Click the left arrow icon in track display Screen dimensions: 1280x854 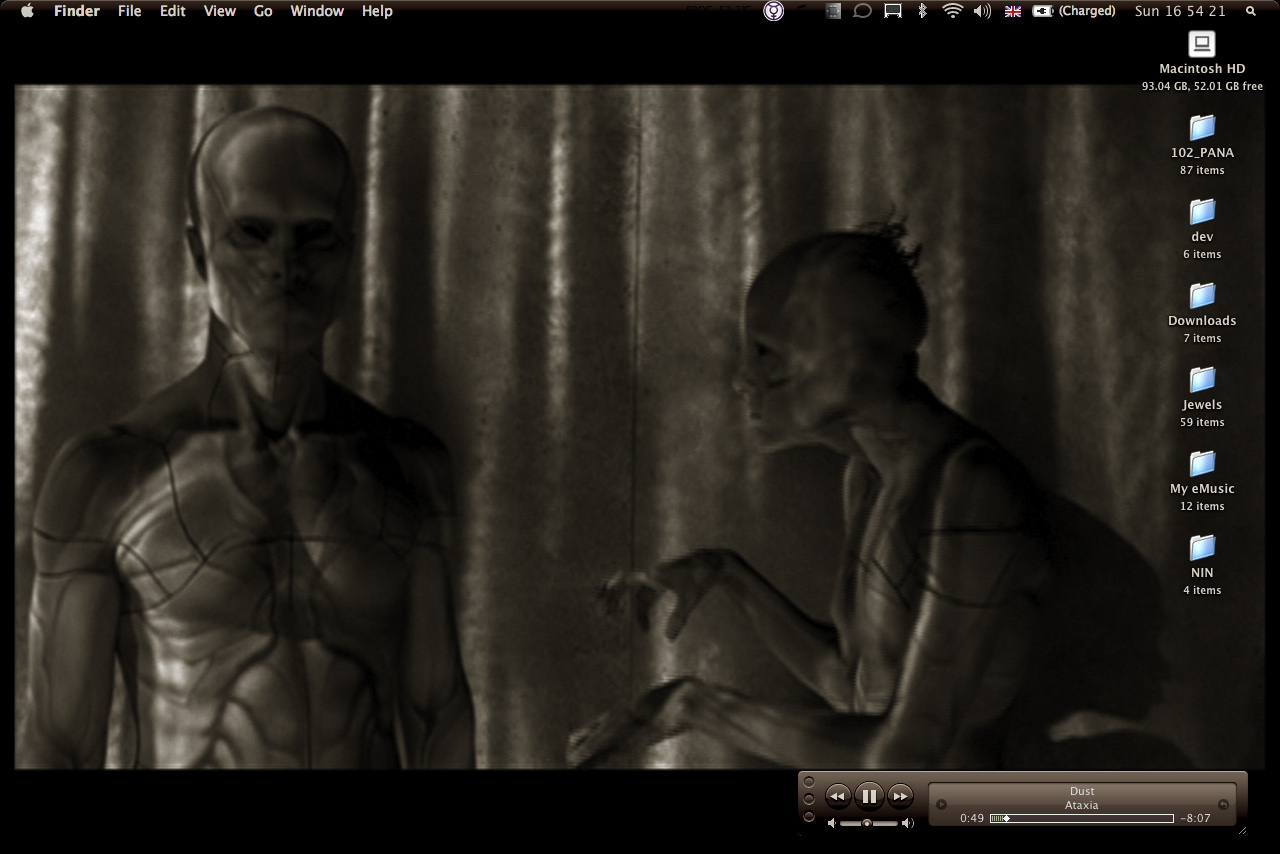tap(941, 804)
